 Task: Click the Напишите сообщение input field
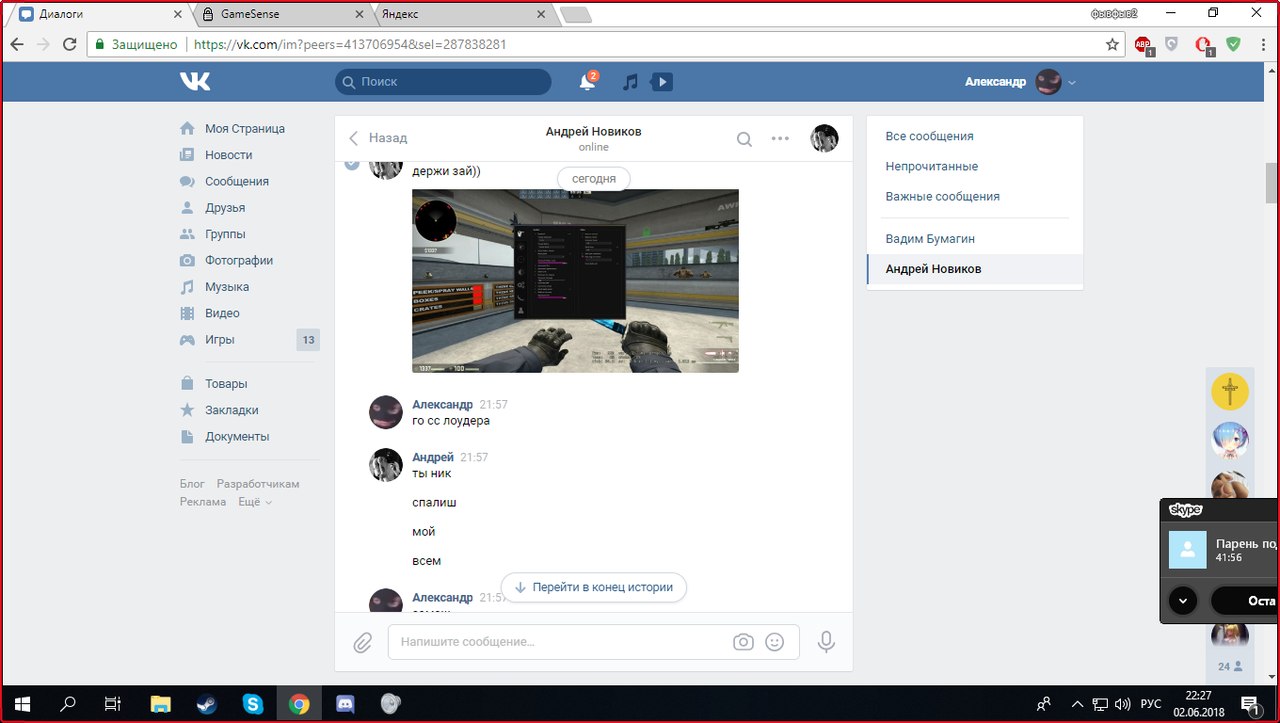(x=560, y=642)
